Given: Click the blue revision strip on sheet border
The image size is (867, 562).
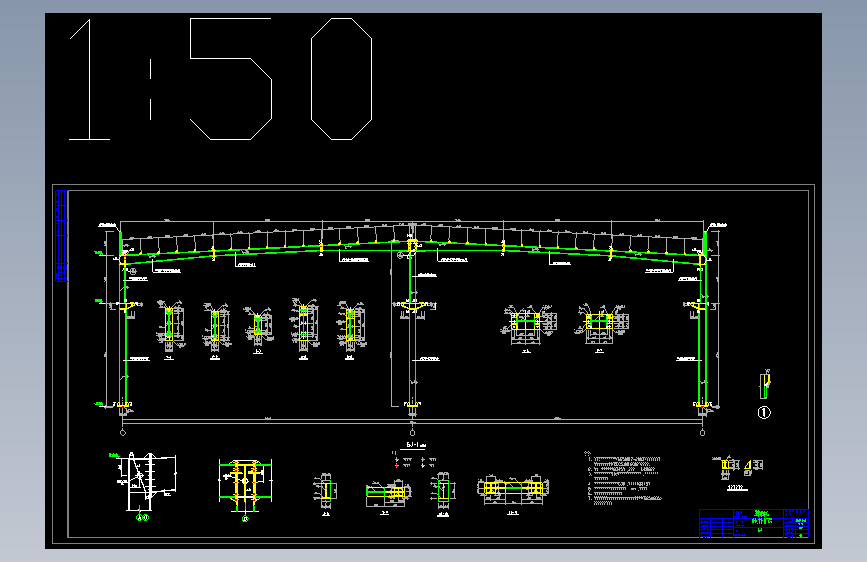Looking at the screenshot, I should point(61,236).
